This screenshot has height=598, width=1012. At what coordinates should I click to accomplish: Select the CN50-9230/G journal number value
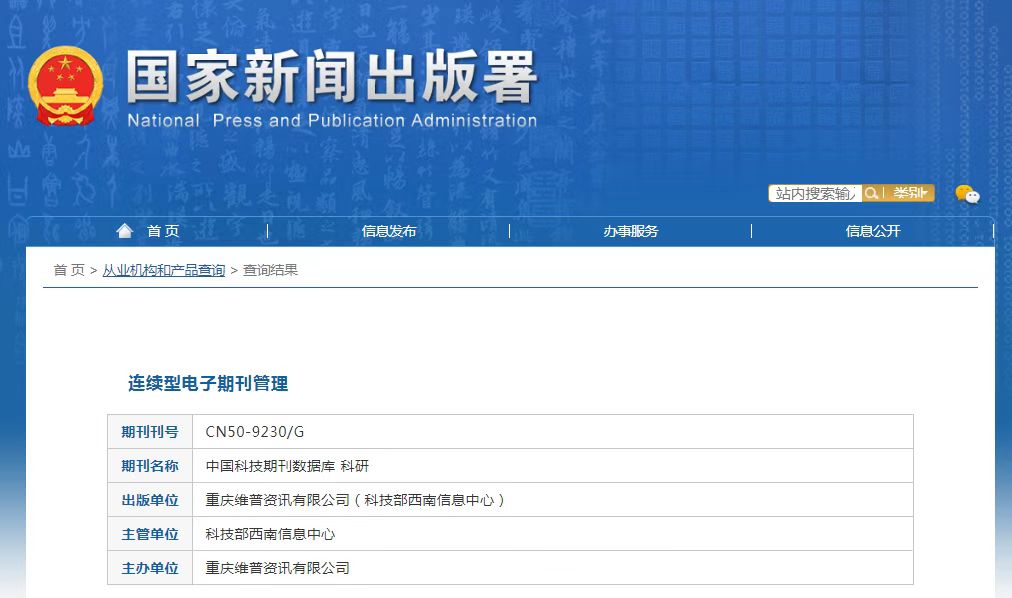pos(254,432)
